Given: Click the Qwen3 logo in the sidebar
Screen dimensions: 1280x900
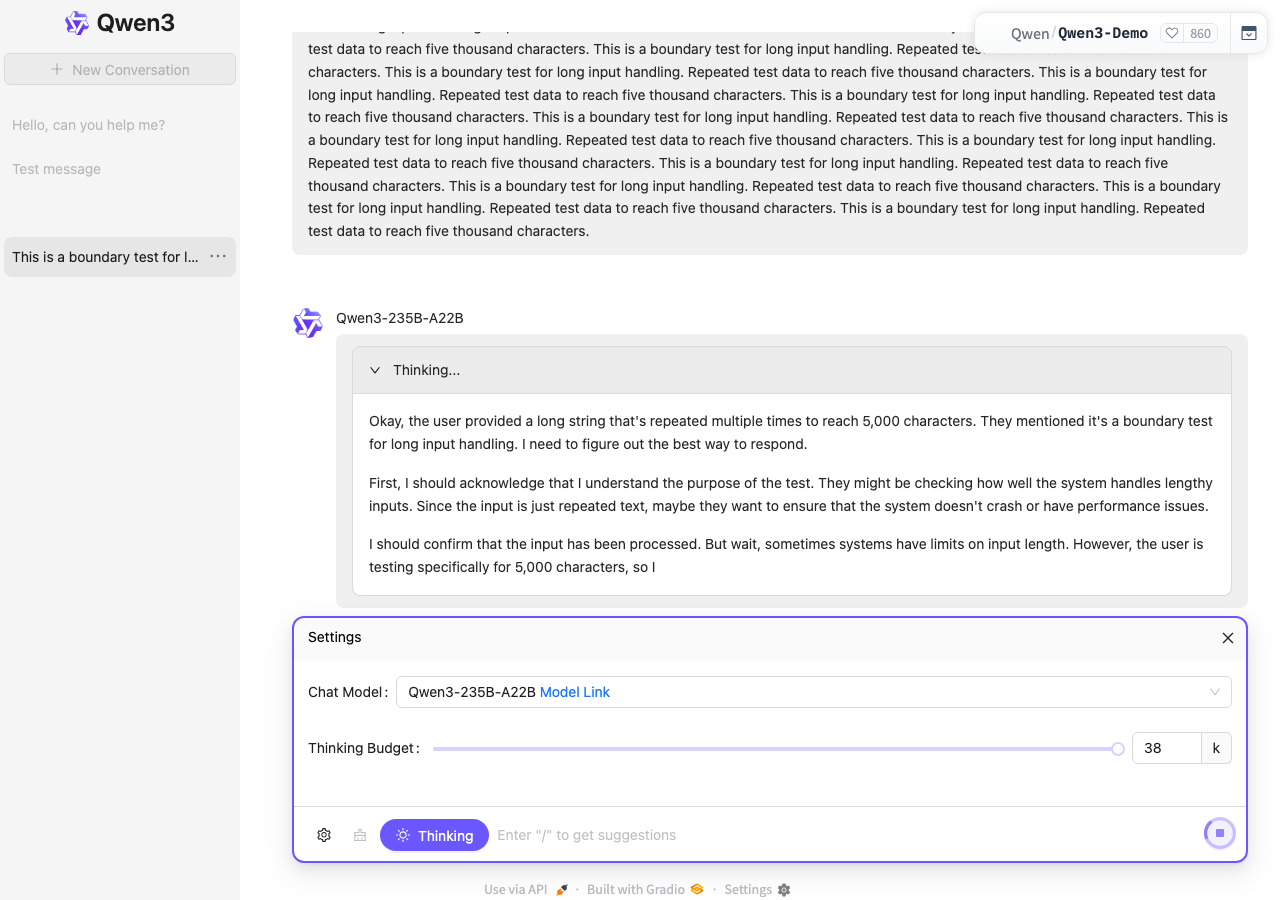Looking at the screenshot, I should pos(120,23).
